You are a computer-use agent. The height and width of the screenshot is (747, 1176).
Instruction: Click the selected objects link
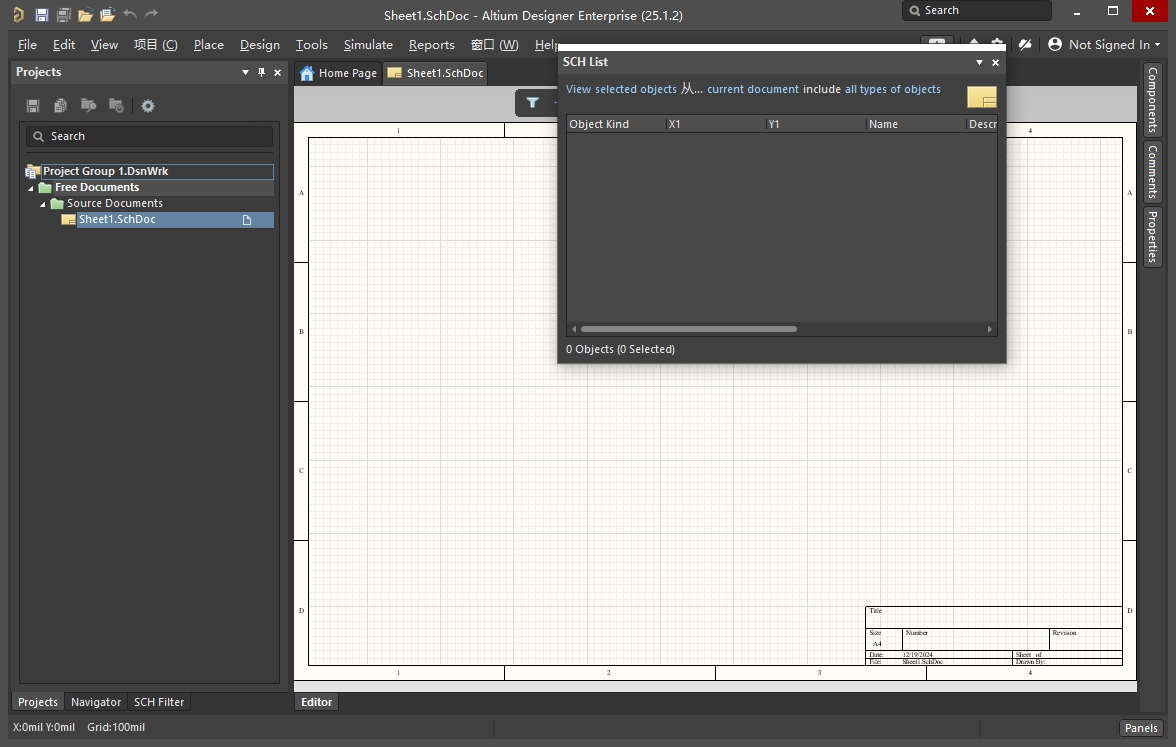click(x=636, y=89)
